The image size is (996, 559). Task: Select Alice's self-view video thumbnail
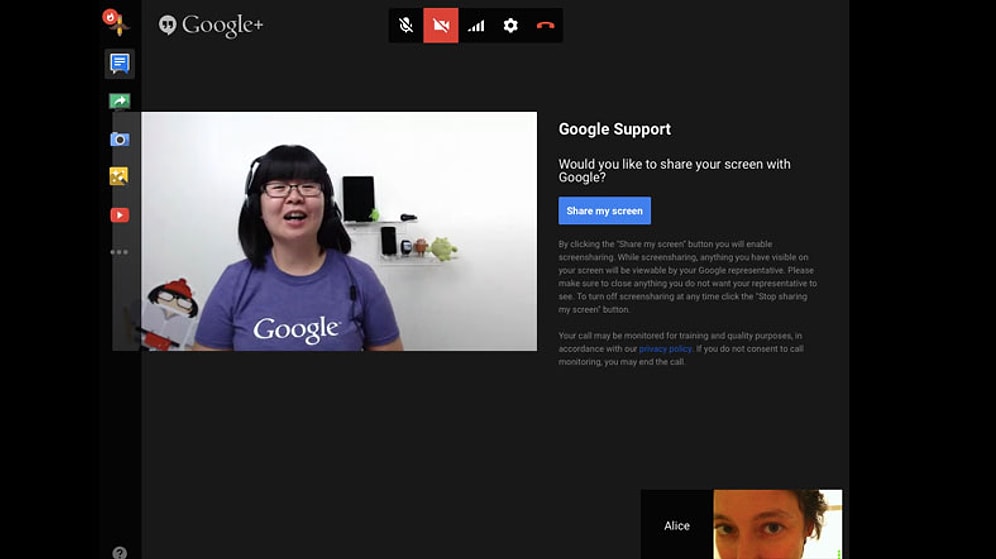[x=777, y=525]
